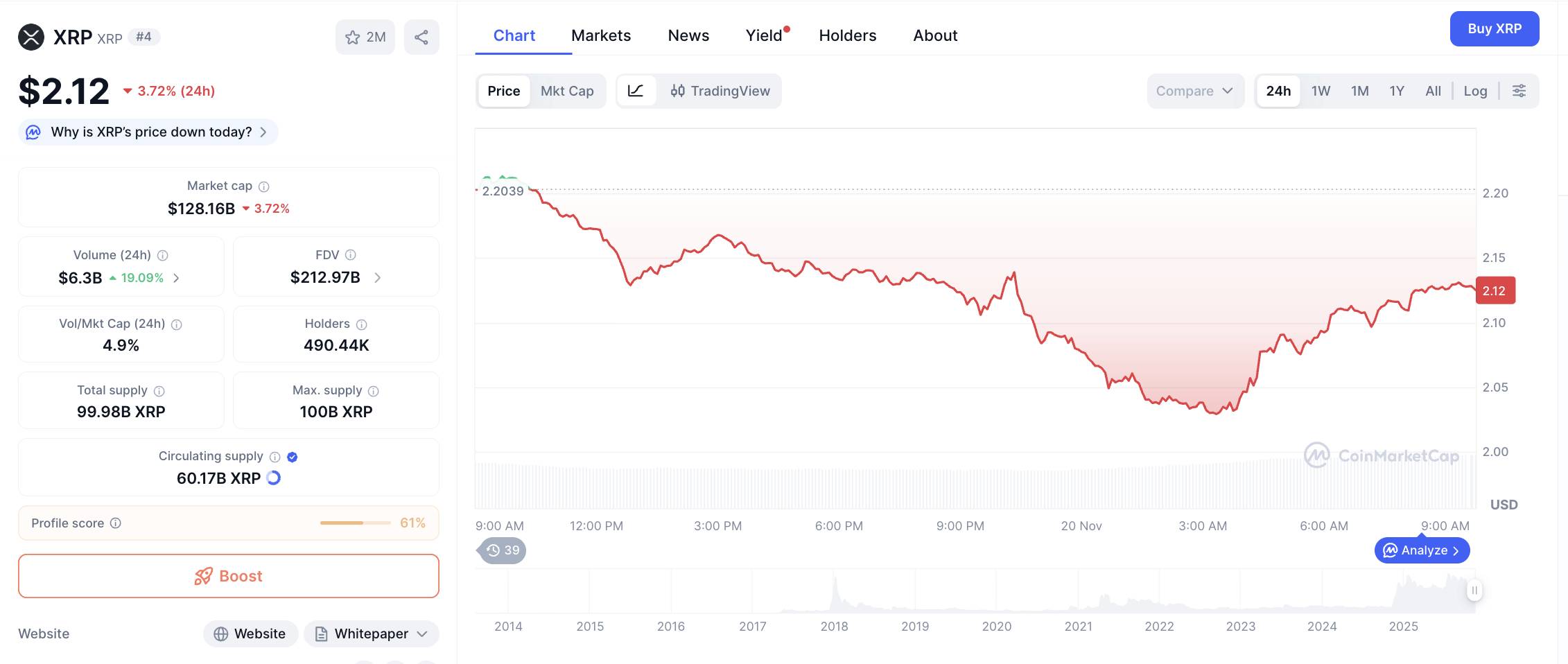Select the line chart icon

click(x=635, y=91)
